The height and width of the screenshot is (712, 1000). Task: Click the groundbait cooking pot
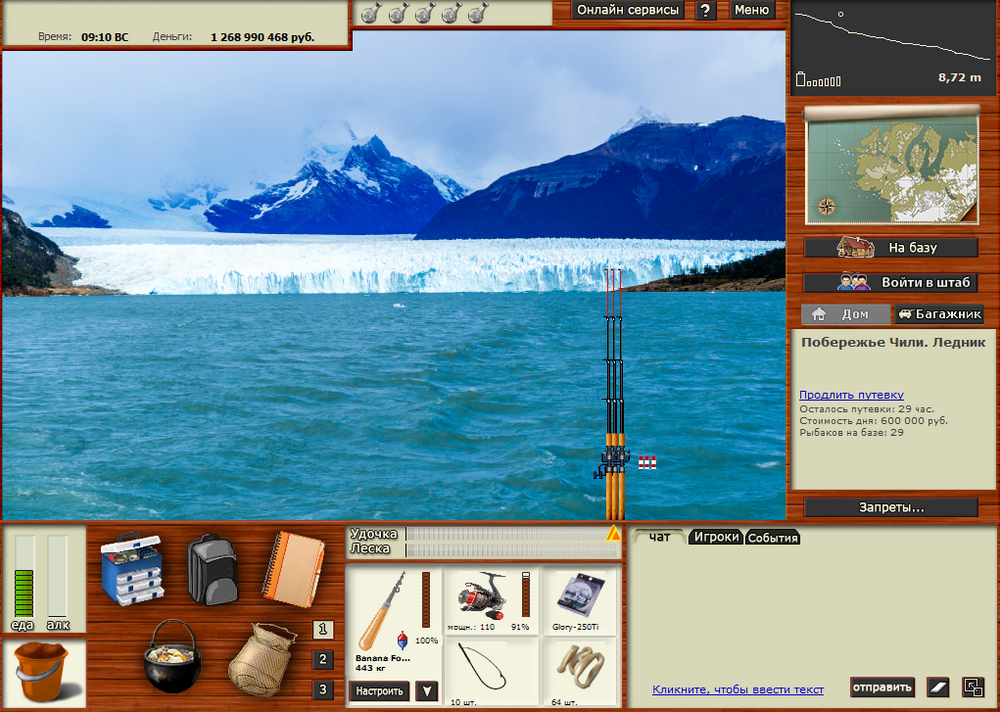click(172, 656)
